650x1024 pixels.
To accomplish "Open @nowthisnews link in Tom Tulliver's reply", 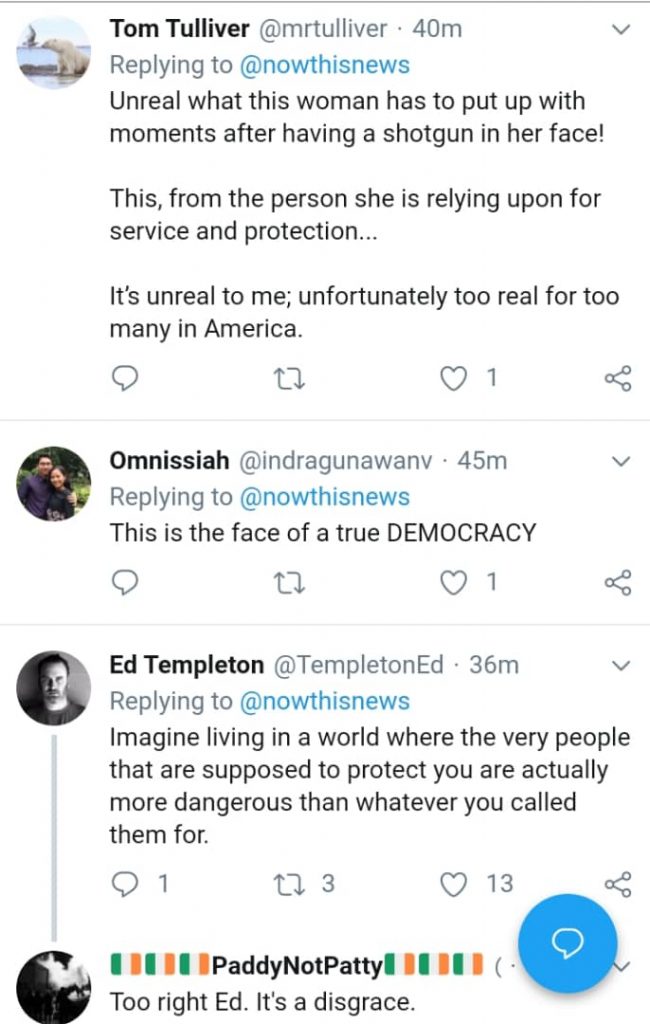I will 326,65.
